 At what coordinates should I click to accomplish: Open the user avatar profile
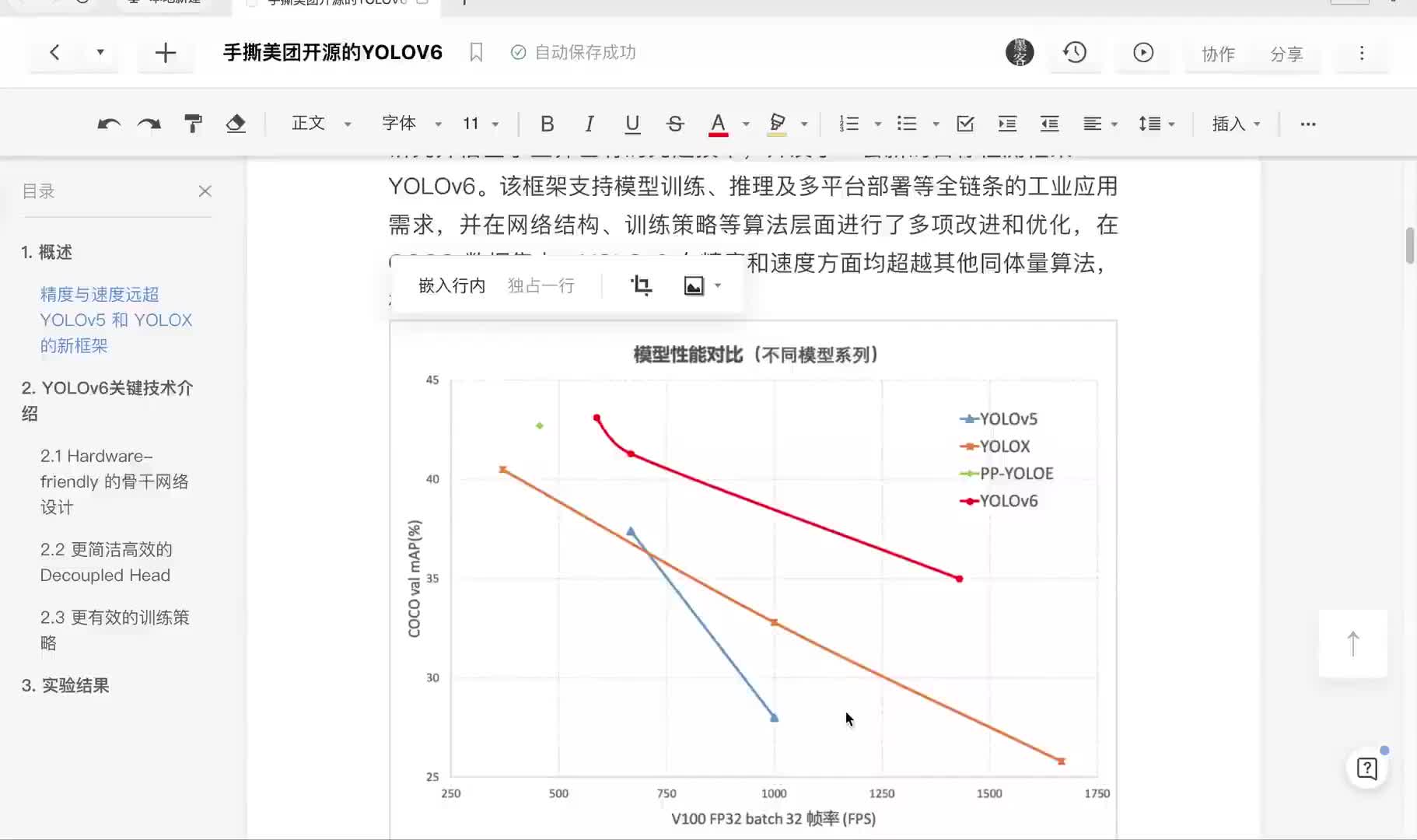click(1020, 53)
